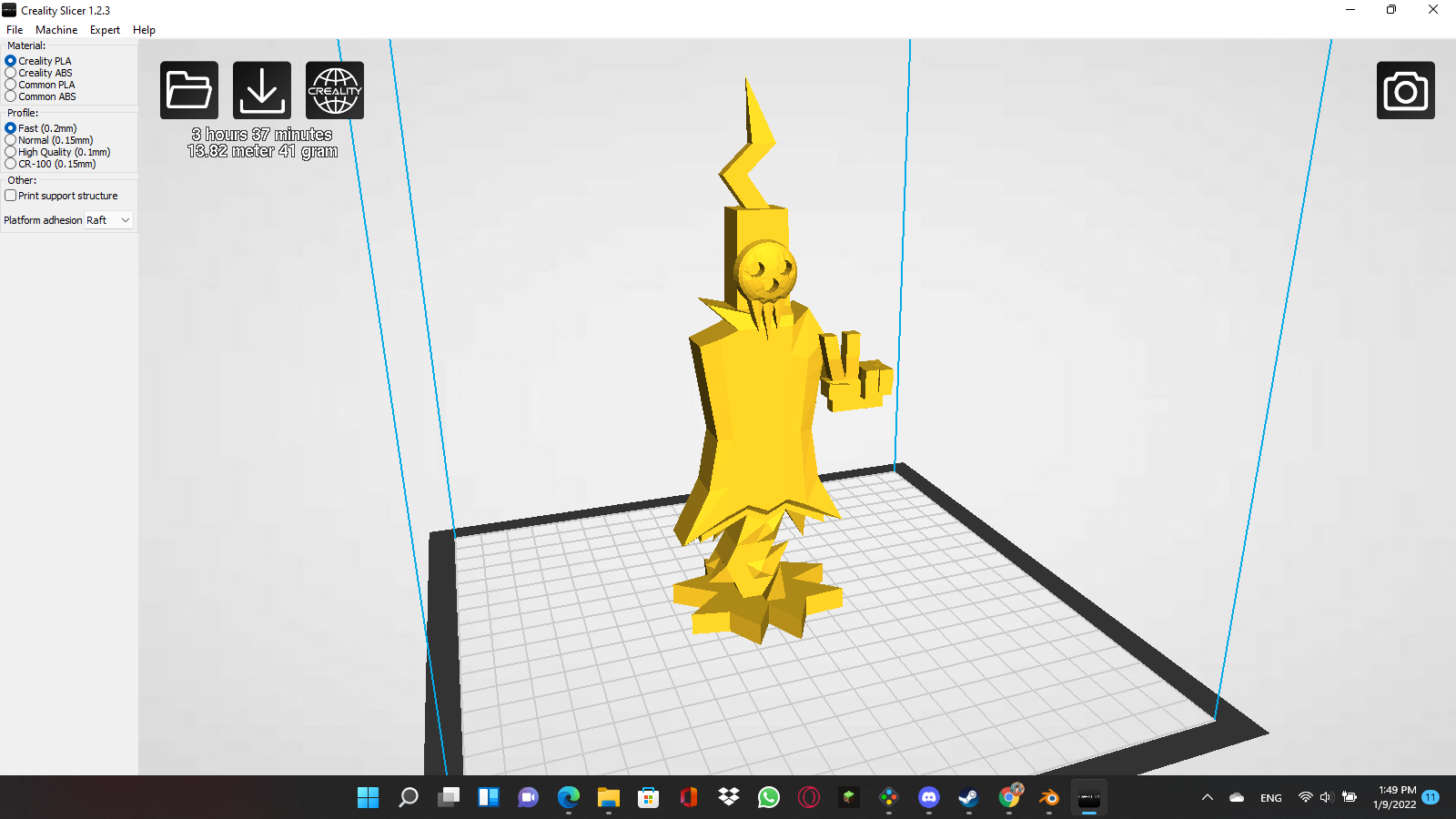Open the Creality globe website icon
The width and height of the screenshot is (1456, 819).
coord(335,90)
